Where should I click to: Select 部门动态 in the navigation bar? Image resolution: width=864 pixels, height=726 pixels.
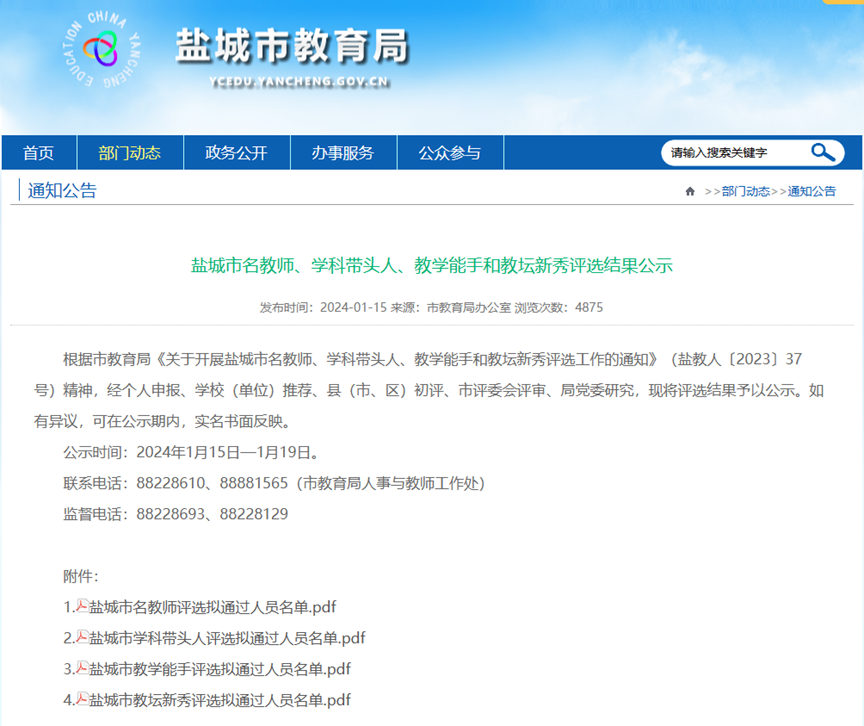[129, 153]
